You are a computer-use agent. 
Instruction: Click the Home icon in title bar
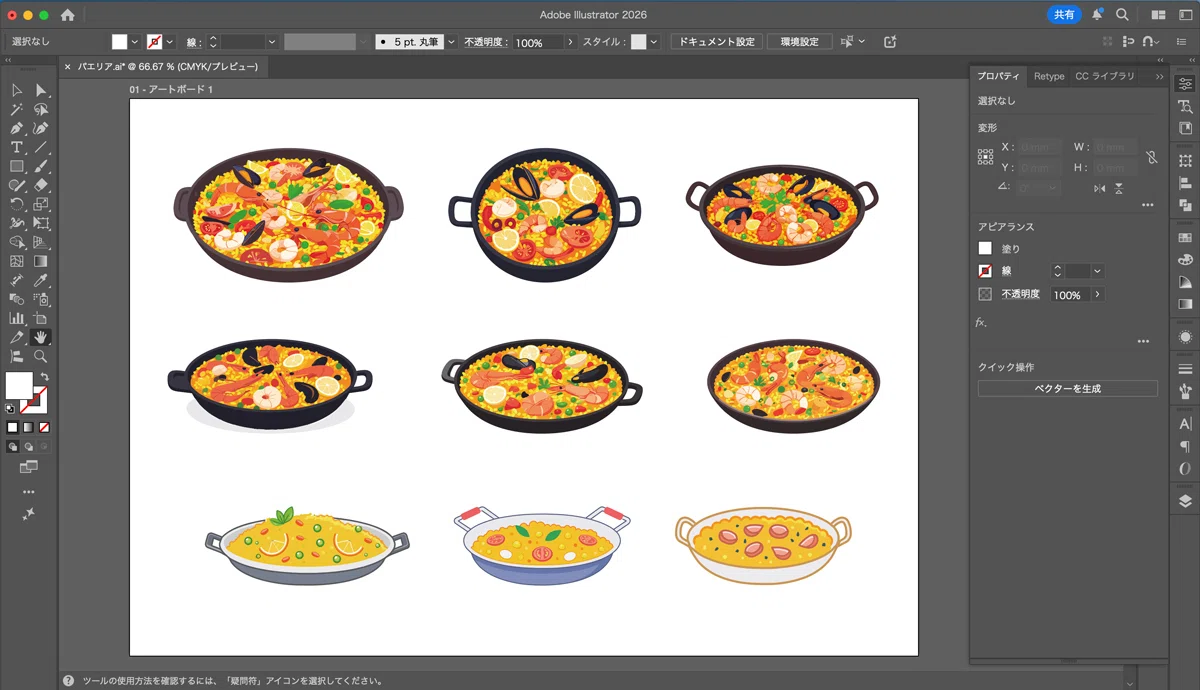pos(68,15)
